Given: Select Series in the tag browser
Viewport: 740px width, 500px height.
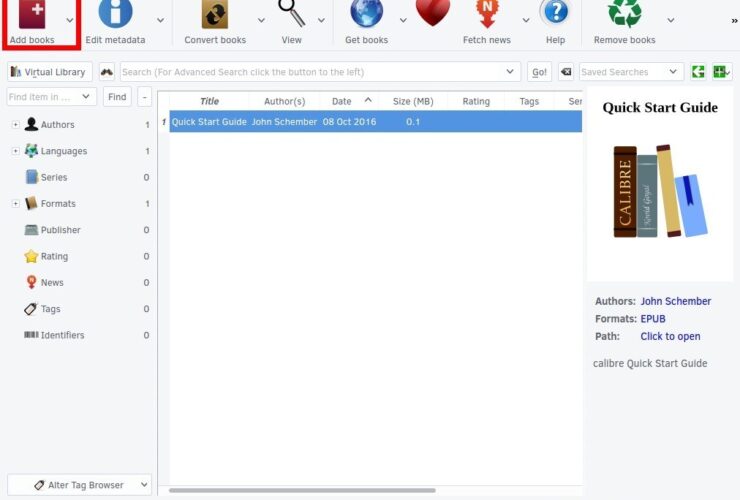Looking at the screenshot, I should [x=54, y=178].
